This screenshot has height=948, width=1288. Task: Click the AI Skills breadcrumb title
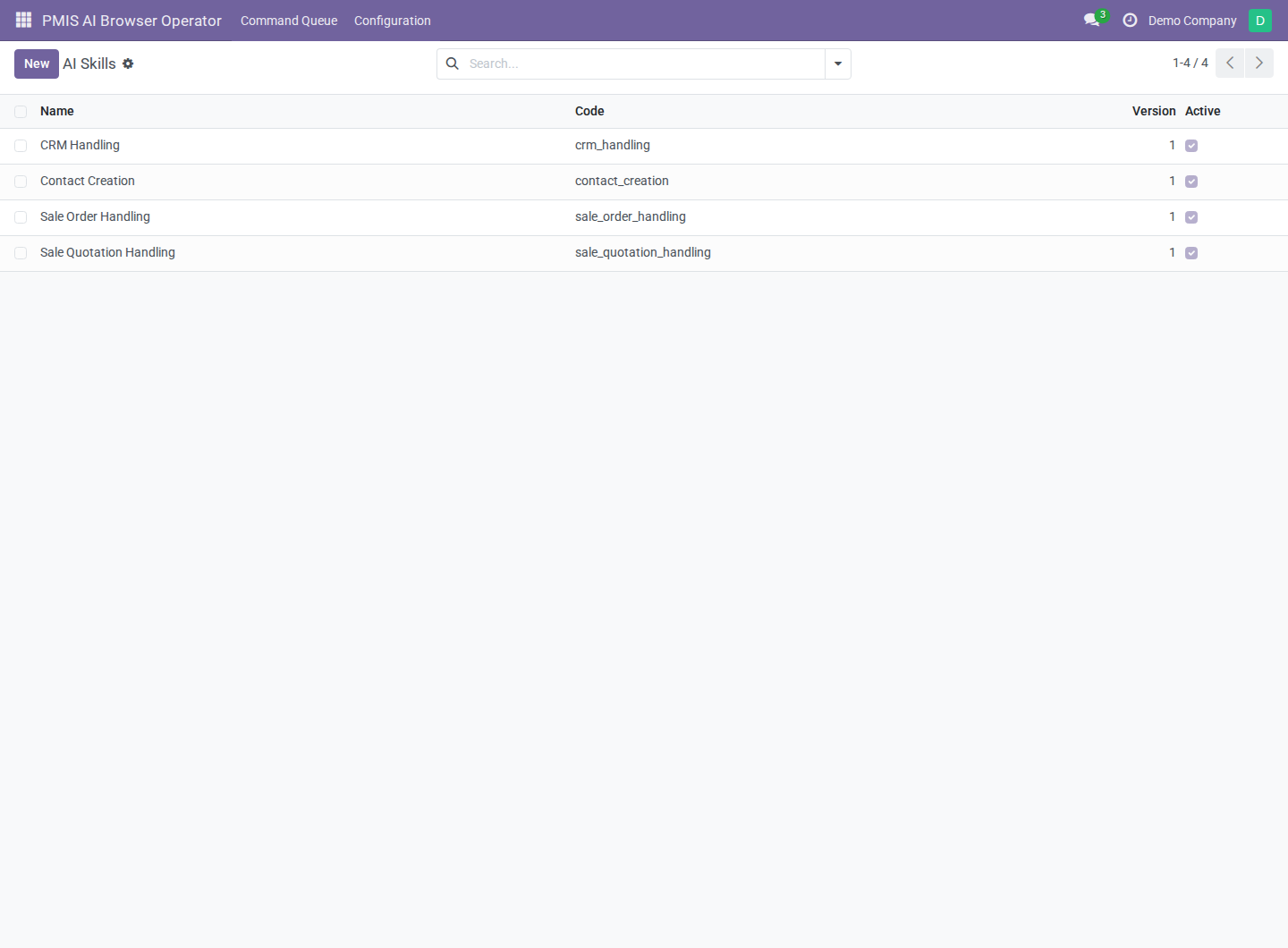[89, 63]
